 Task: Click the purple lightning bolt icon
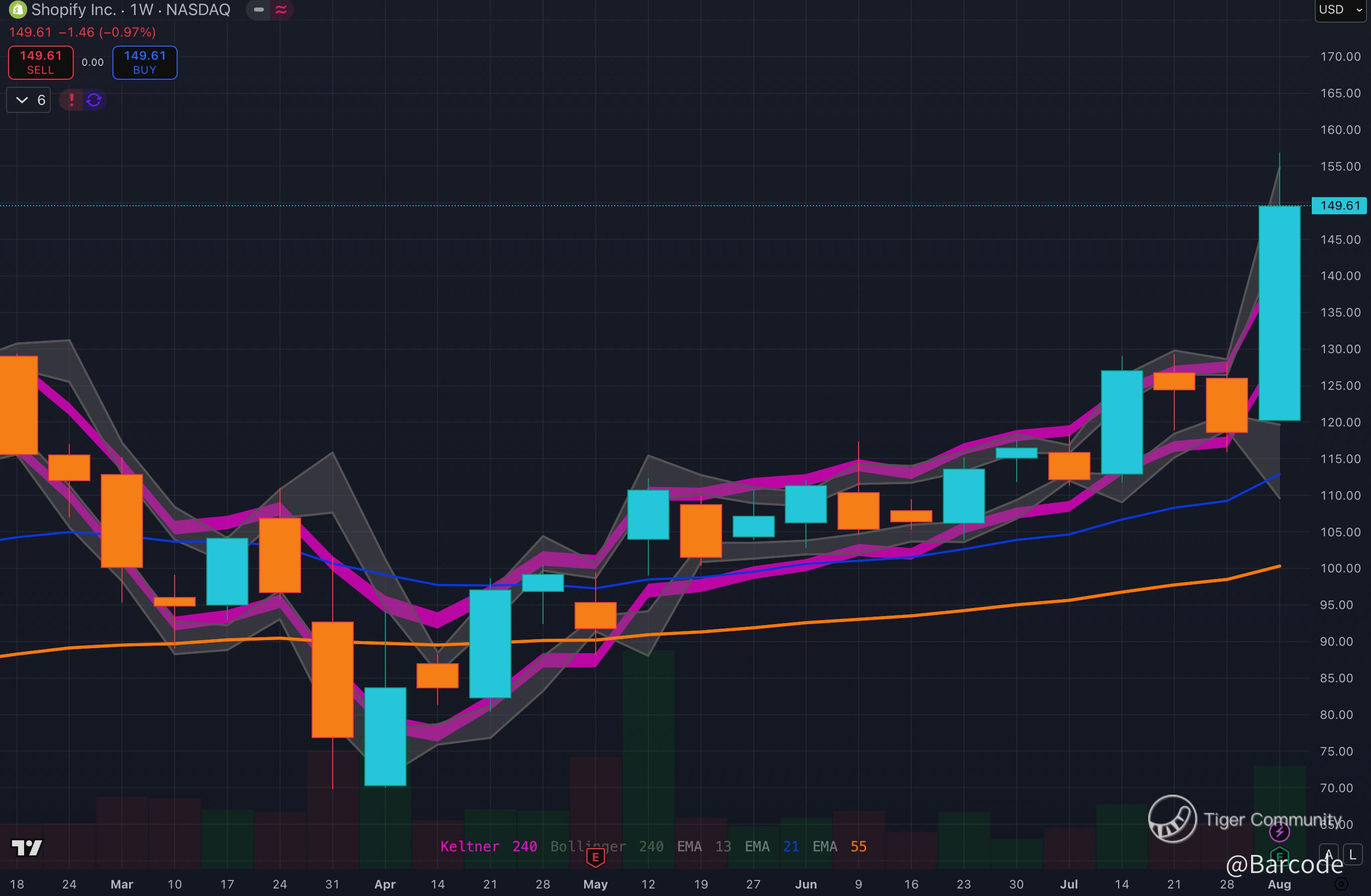coord(1279,831)
